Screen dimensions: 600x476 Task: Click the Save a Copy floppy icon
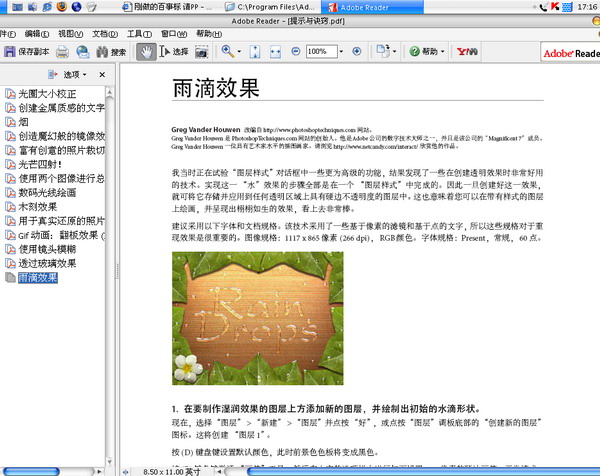coord(9,52)
